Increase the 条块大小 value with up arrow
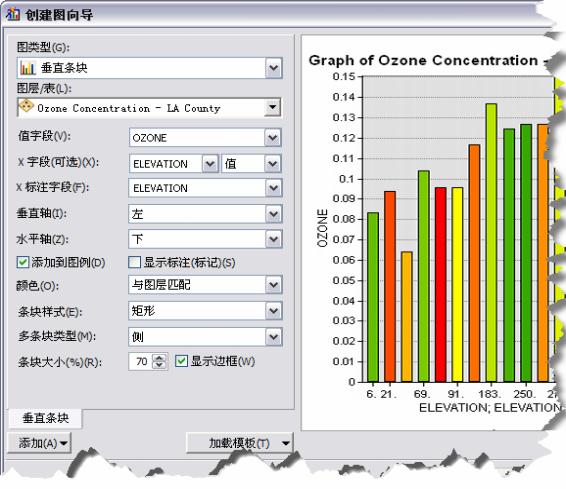The height and width of the screenshot is (489, 566). point(159,358)
